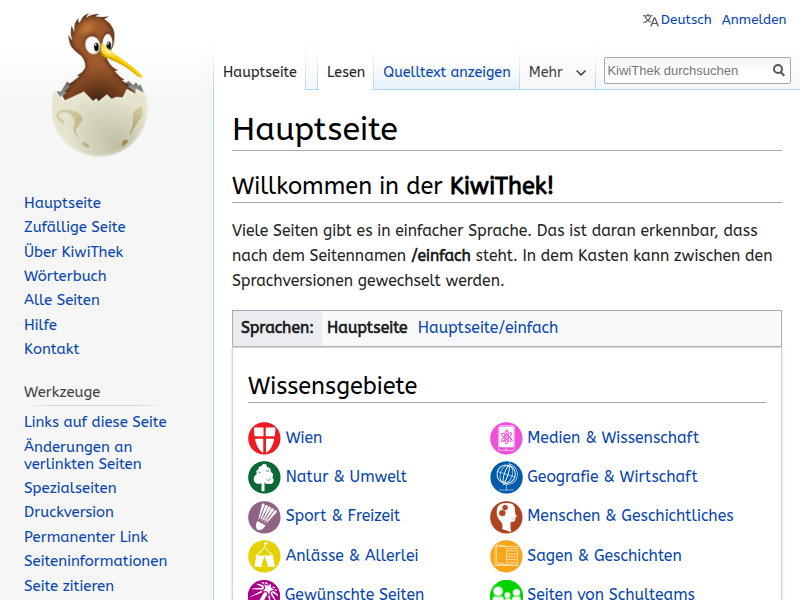Image resolution: width=800 pixels, height=600 pixels.
Task: Click the red Wien shield icon
Action: tap(264, 438)
